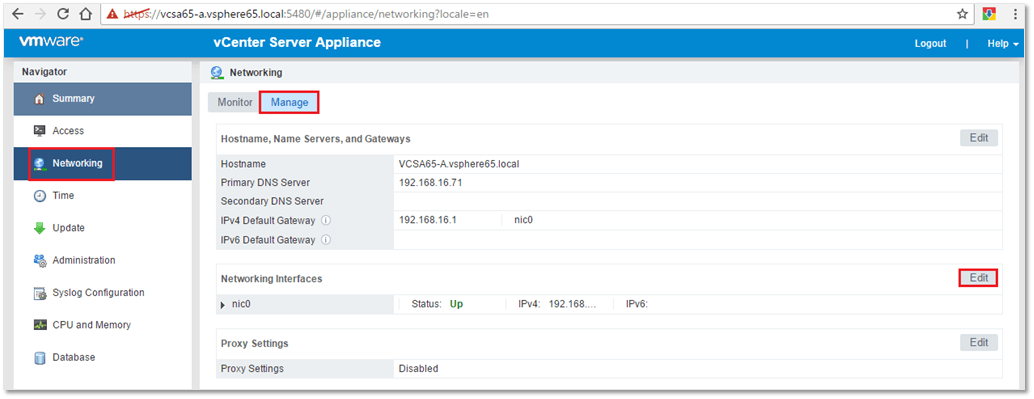Screen dimensions: 1034x399
Task: Open Access in the Navigator
Action: click(x=102, y=131)
